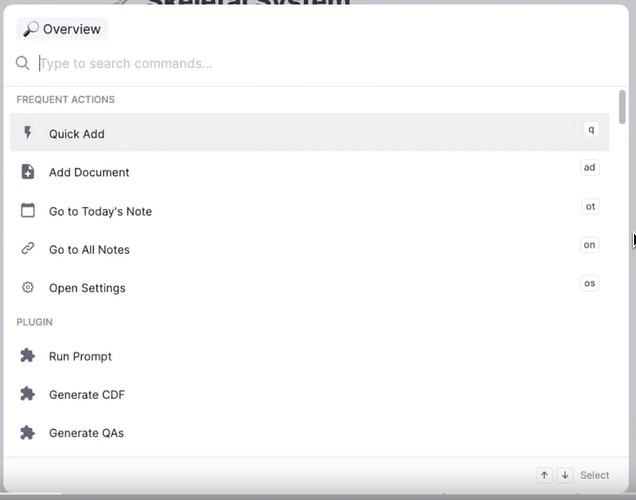Choose Add Document from the command list
Viewport: 636px width, 500px height.
coord(309,172)
